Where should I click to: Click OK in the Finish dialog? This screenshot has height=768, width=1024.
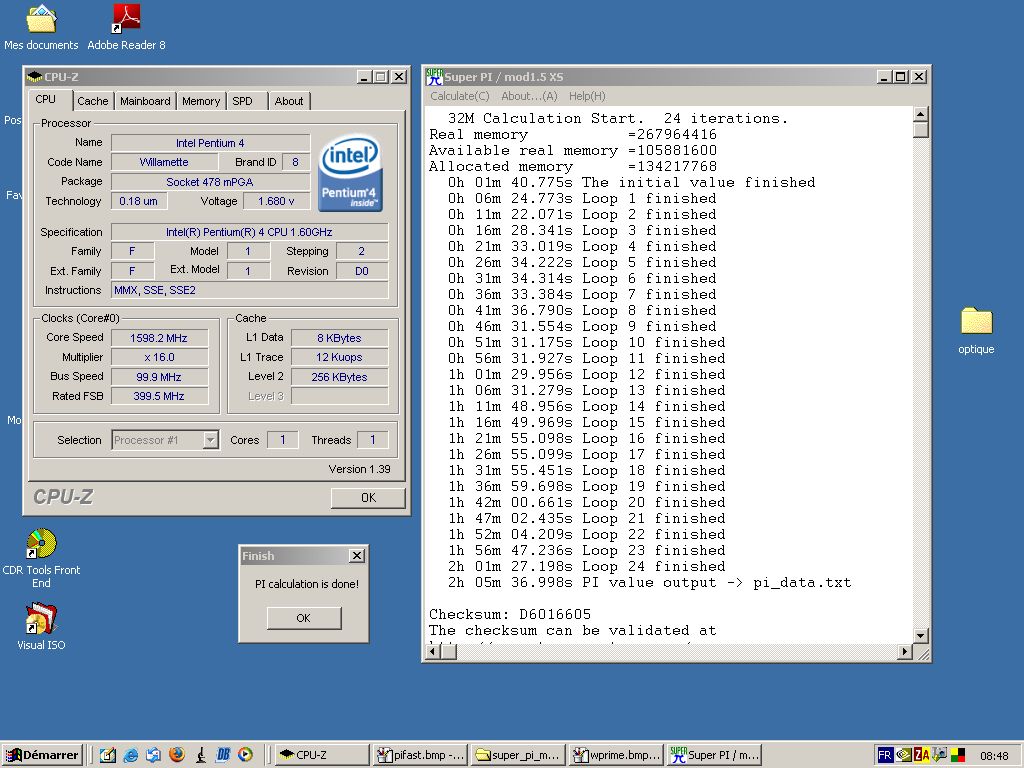pyautogui.click(x=304, y=618)
